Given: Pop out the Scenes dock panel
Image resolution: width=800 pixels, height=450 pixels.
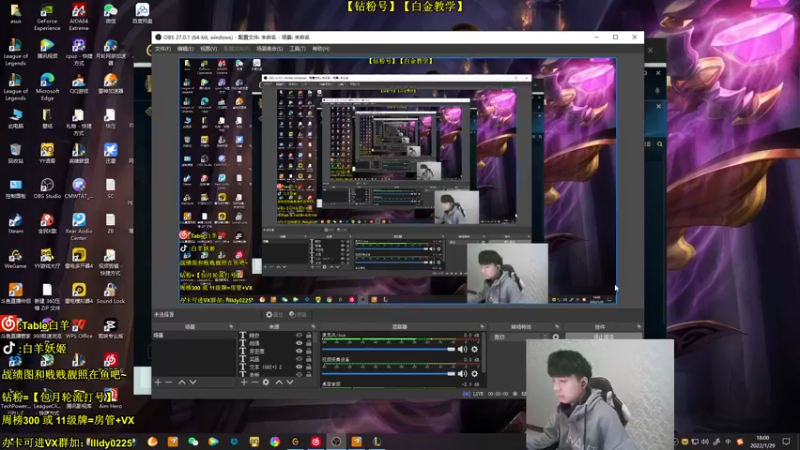Looking at the screenshot, I should tap(231, 327).
